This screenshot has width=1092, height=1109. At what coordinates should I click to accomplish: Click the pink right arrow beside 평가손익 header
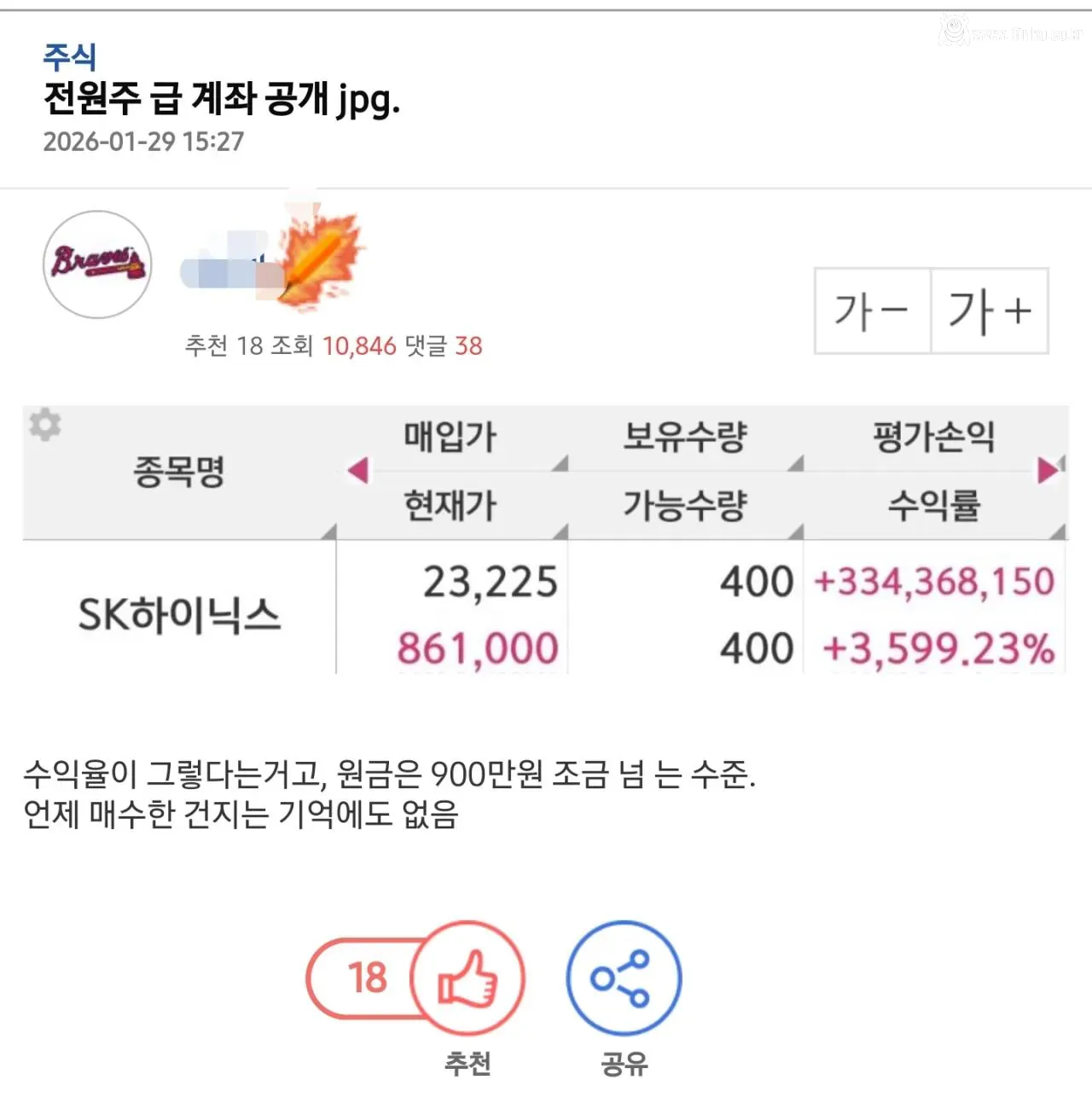pyautogui.click(x=1048, y=470)
